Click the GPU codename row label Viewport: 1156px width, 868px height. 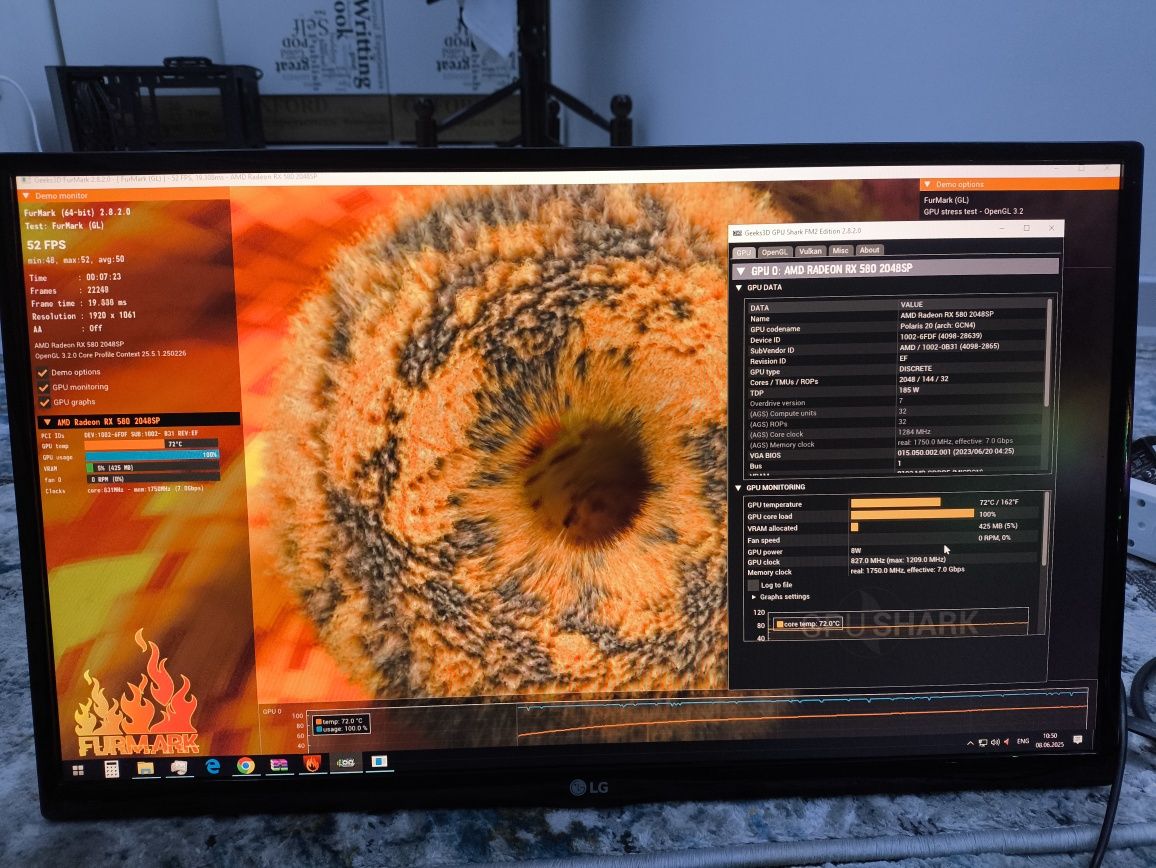[775, 329]
